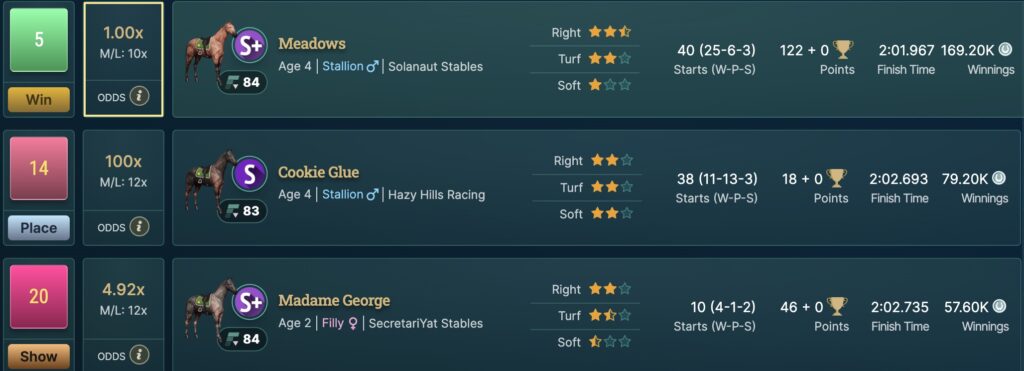Open odds info icon for Meadows
1024x371 pixels.
[138, 97]
